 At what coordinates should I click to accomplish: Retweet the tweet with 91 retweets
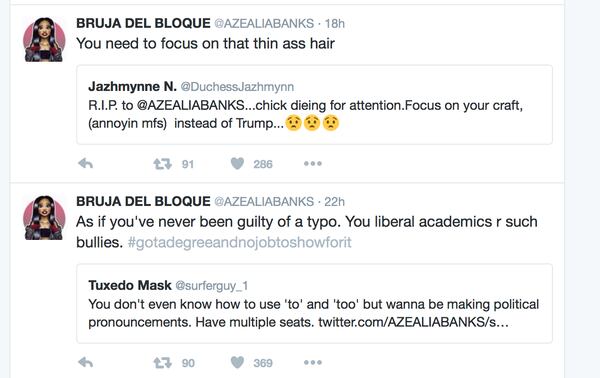(x=162, y=164)
